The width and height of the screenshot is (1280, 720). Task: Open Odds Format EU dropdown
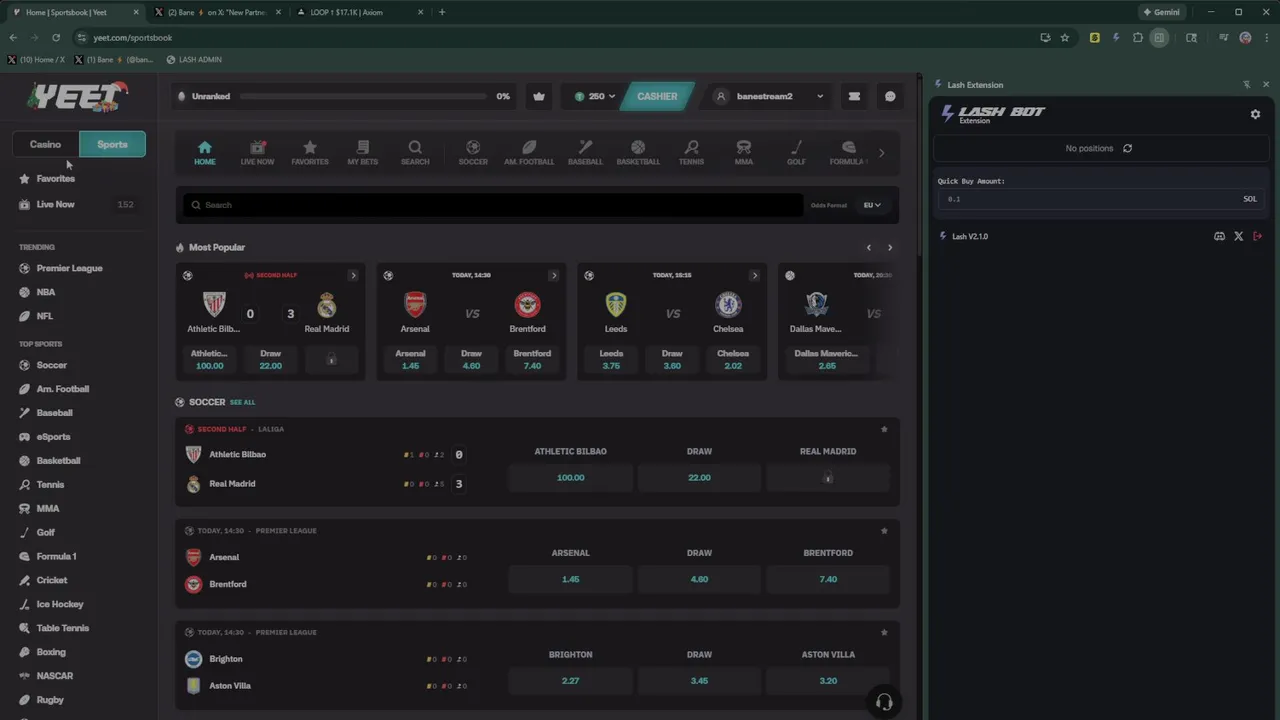click(873, 205)
